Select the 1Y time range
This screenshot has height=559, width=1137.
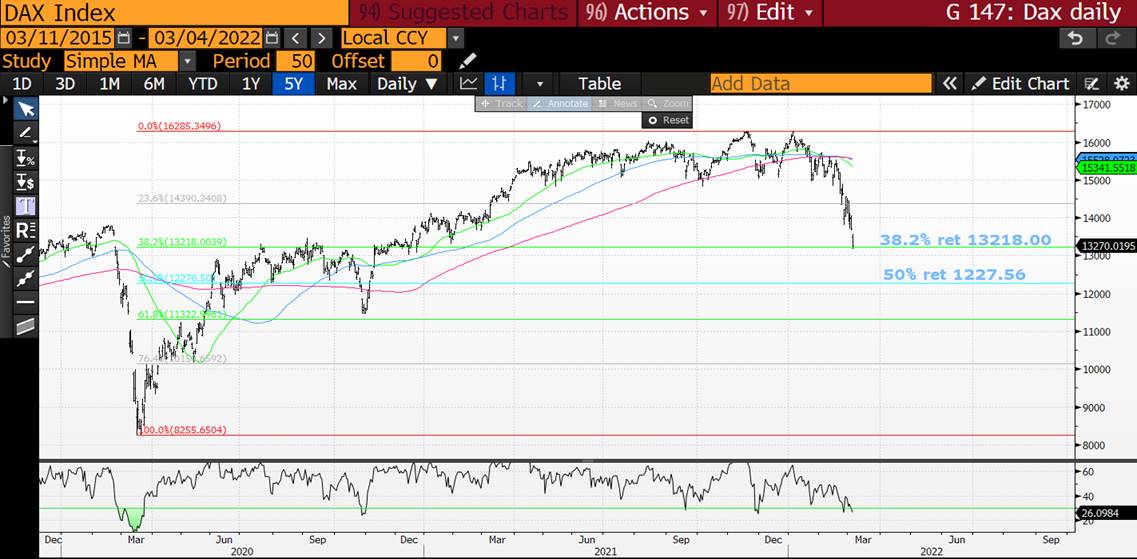click(250, 83)
